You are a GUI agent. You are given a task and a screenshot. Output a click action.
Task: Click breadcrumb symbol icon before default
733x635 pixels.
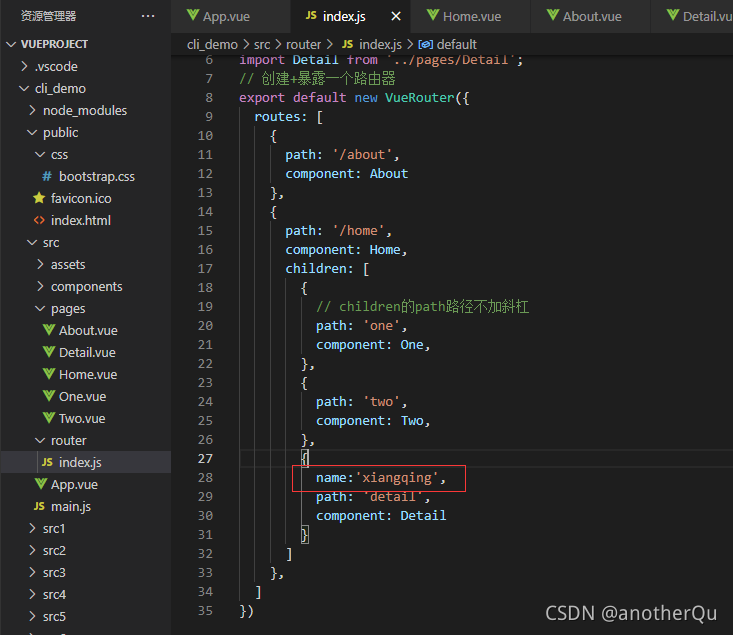425,44
